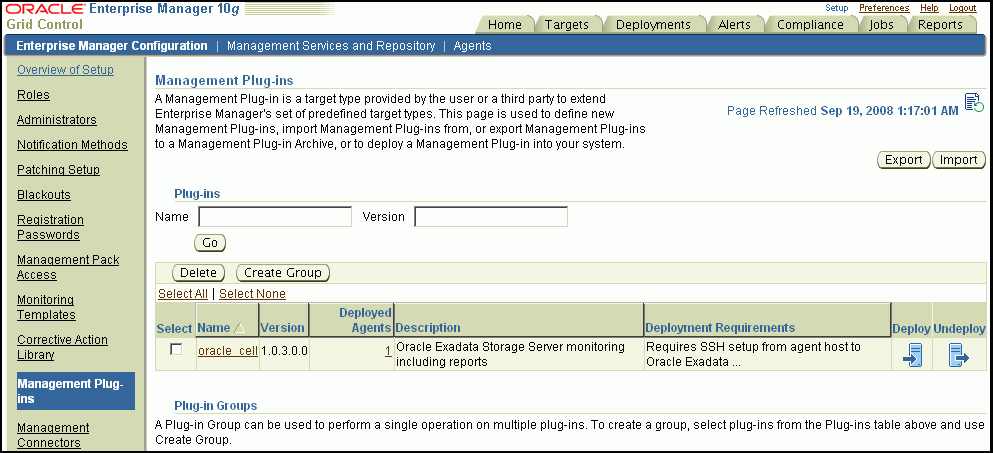Open Management Connectors in sidebar

tap(53, 435)
